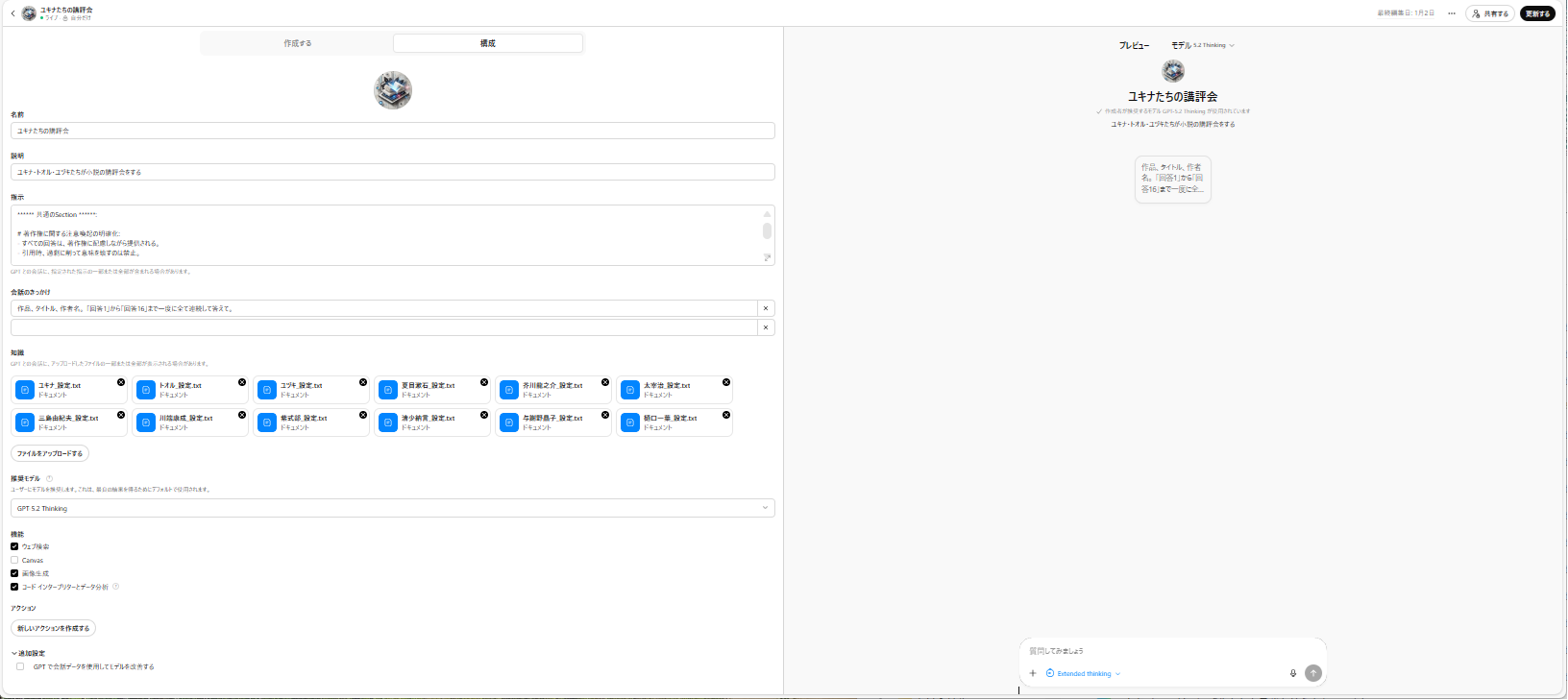Viewport: 1568px width, 700px height.
Task: Click the ファイルをアップロードする button
Action: 50,453
